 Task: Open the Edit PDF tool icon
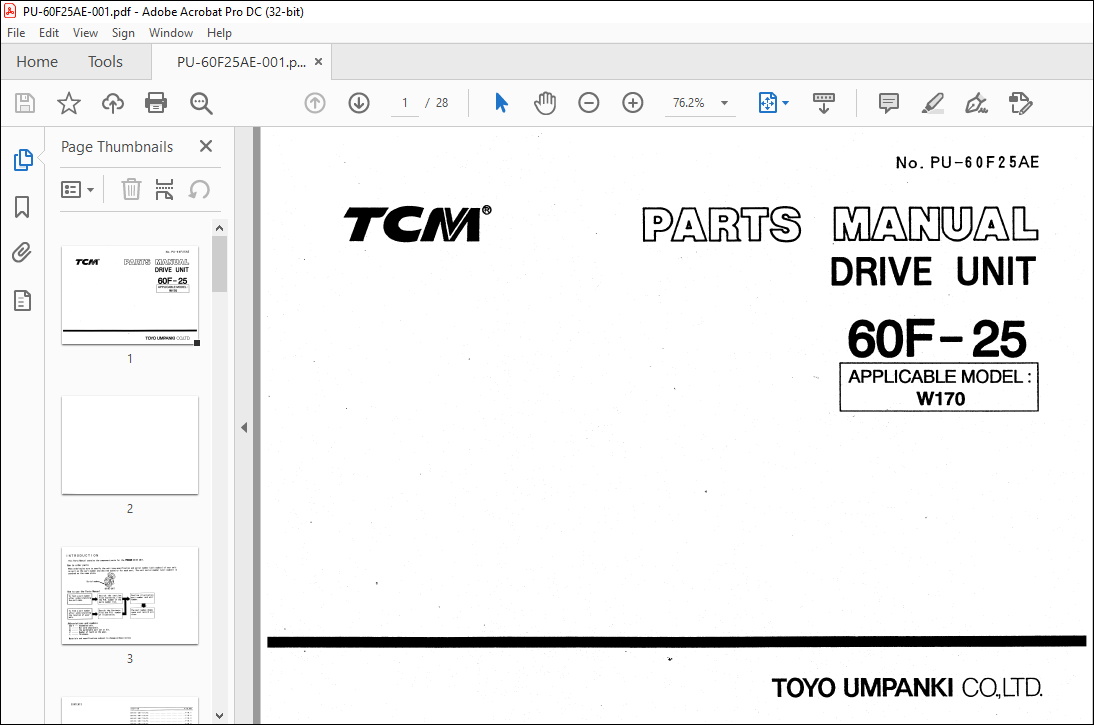point(1020,103)
